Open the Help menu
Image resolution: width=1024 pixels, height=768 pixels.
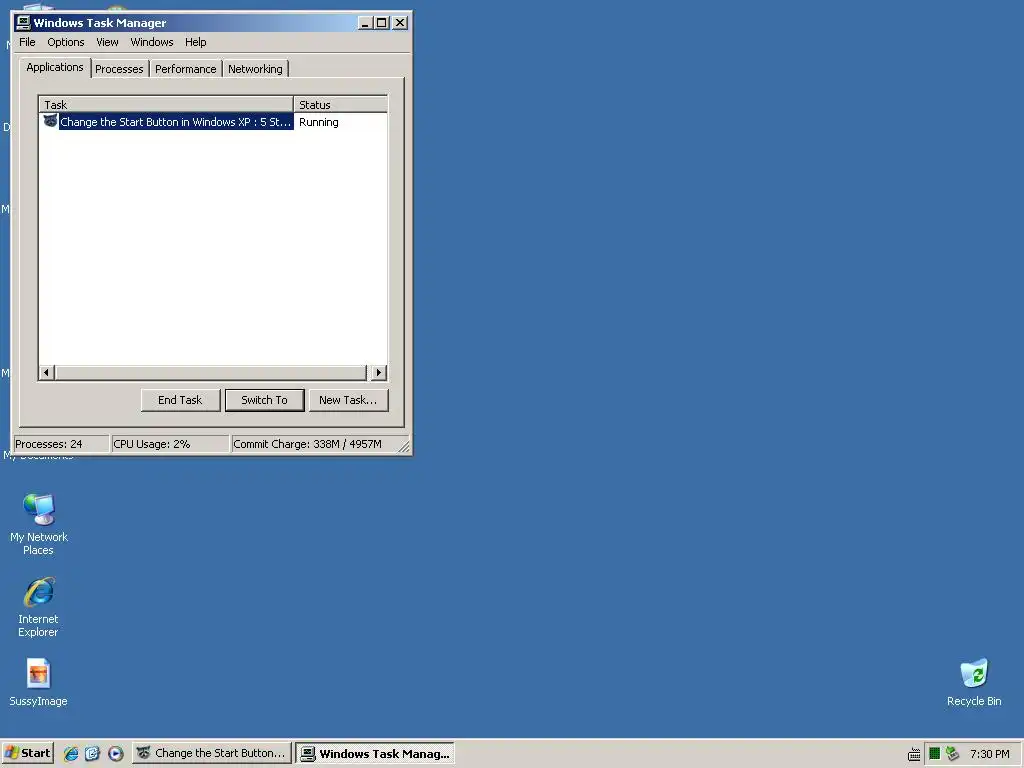click(195, 42)
